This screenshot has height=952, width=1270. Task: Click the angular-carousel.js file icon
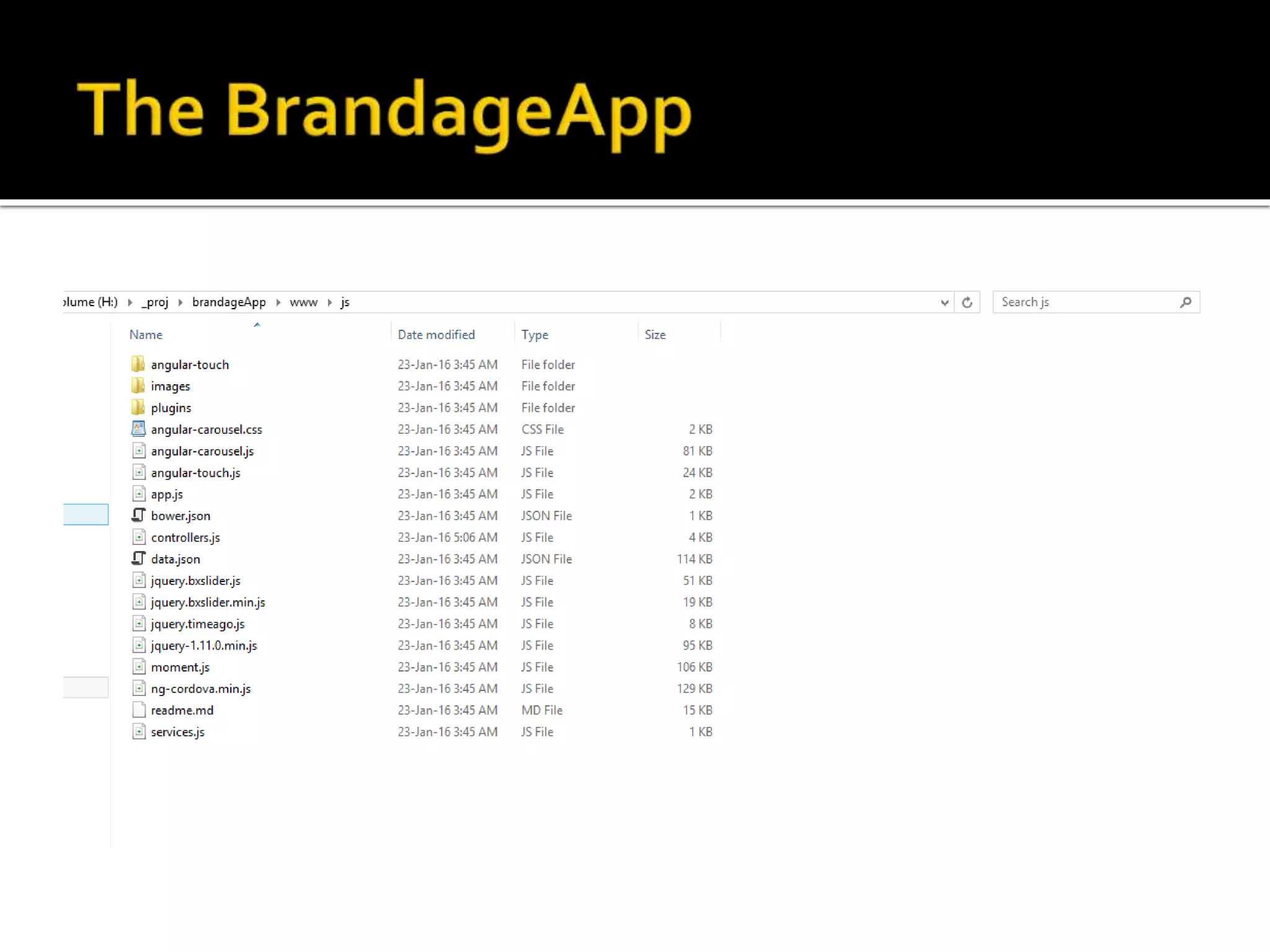(x=139, y=451)
